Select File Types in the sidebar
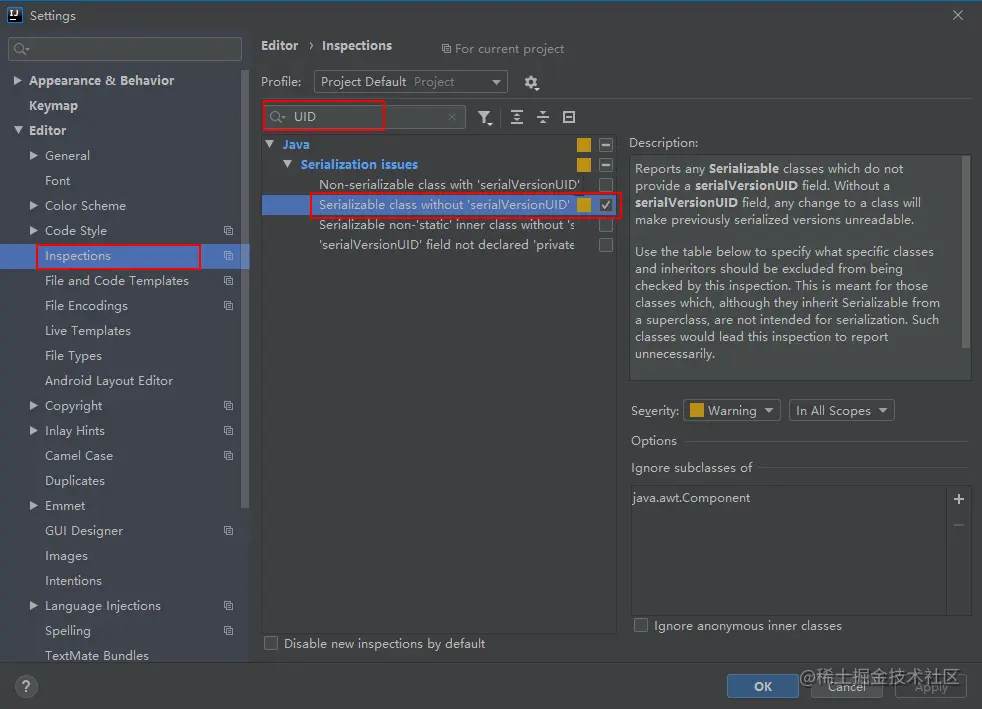This screenshot has width=982, height=709. (73, 356)
